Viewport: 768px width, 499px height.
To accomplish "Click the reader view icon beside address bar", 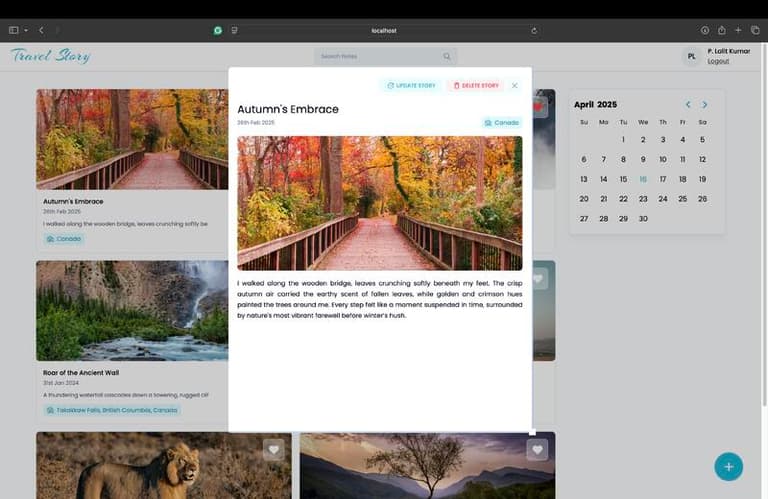I will point(235,30).
